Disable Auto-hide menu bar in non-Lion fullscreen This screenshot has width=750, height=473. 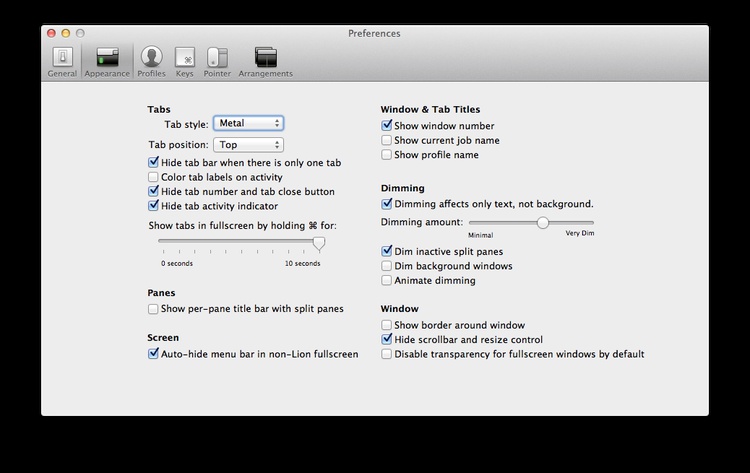tap(153, 354)
